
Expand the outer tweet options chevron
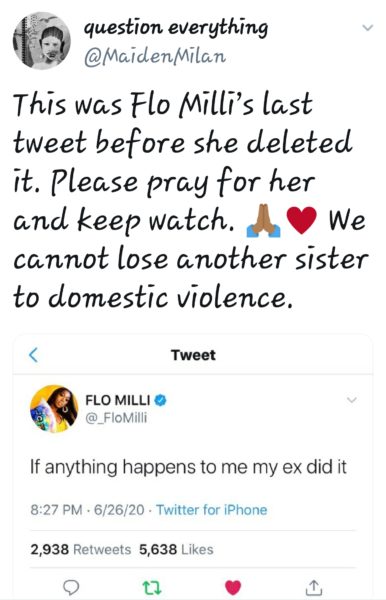(368, 28)
